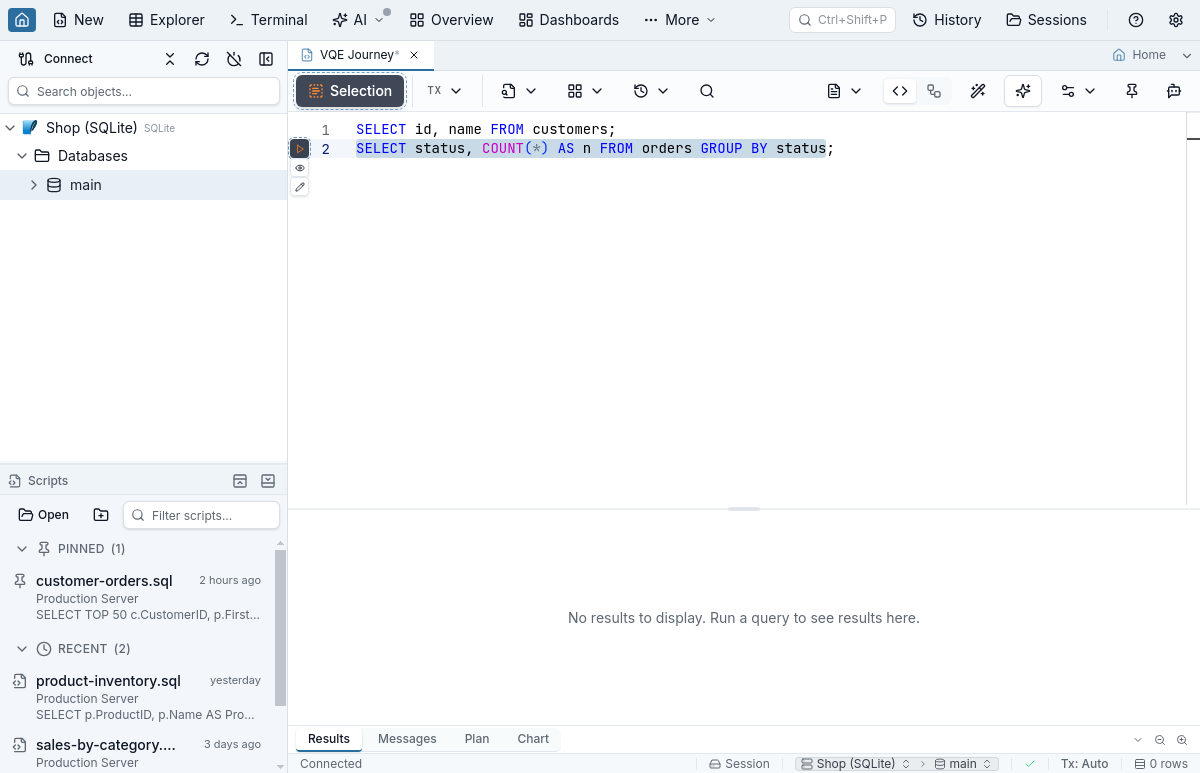Switch to code view with angle brackets
The width and height of the screenshot is (1200, 773).
pos(900,91)
